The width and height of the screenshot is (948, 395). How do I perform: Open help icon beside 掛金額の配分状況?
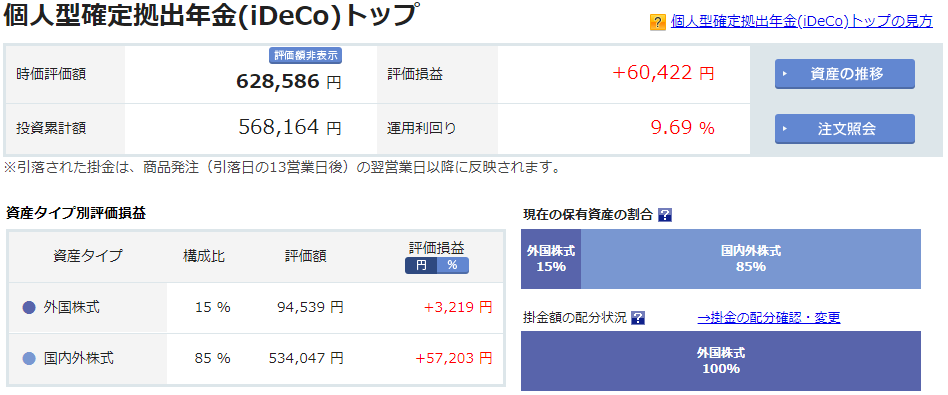[638, 318]
